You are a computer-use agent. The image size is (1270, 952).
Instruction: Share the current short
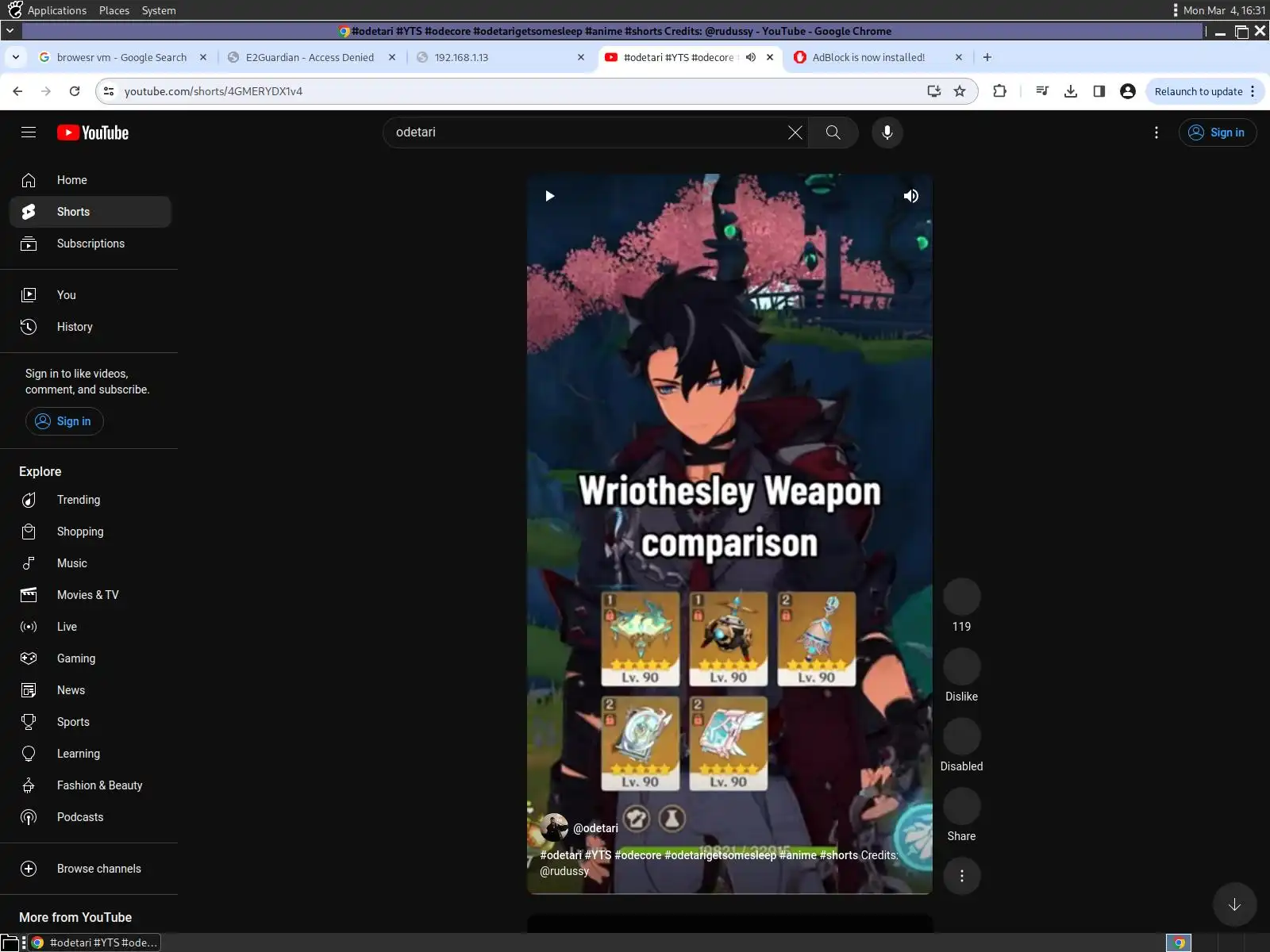pyautogui.click(x=961, y=806)
